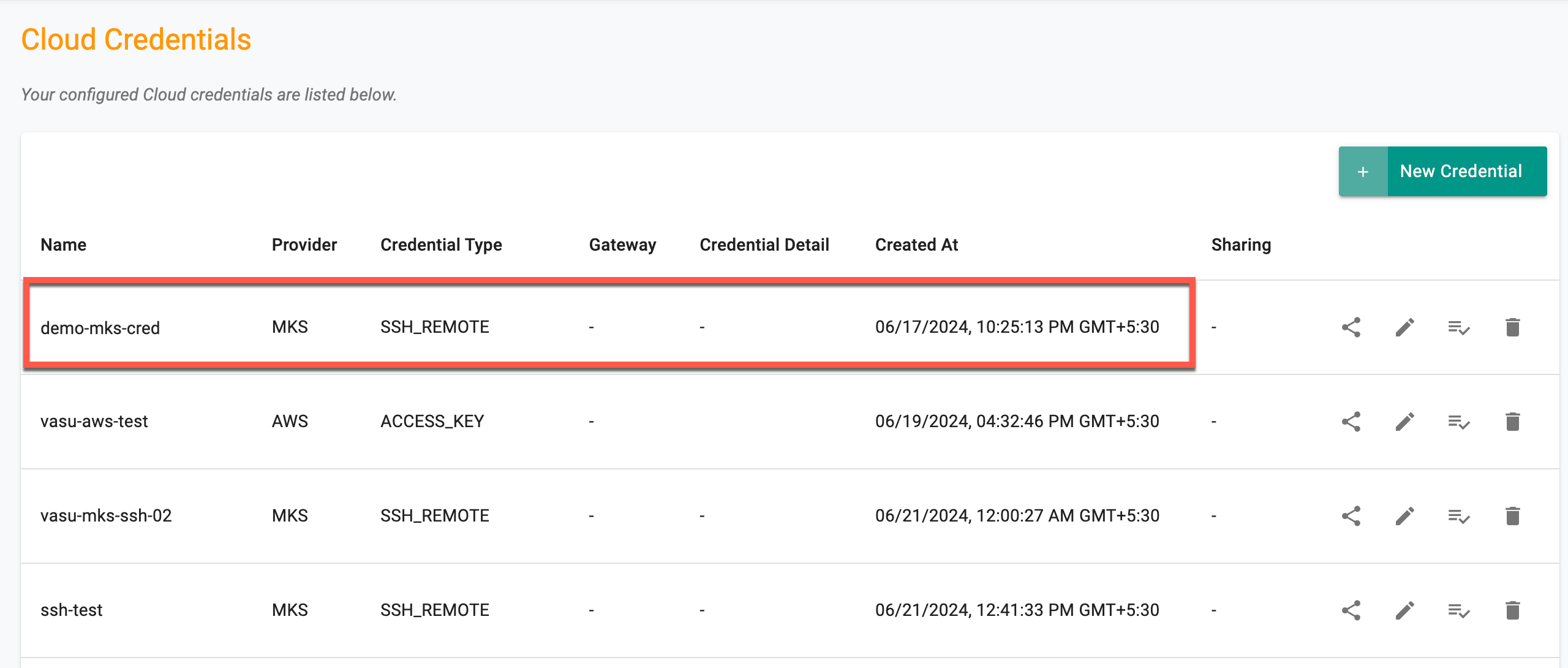Click the AWS provider cell

coord(290,422)
